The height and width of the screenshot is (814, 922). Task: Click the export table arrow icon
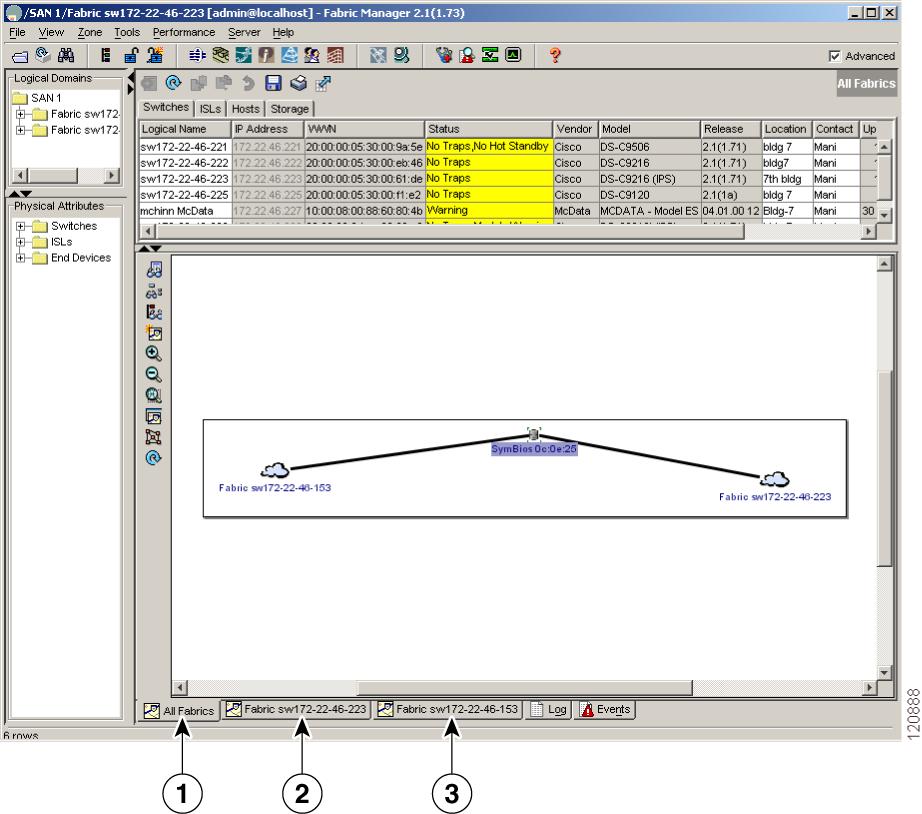pyautogui.click(x=323, y=84)
